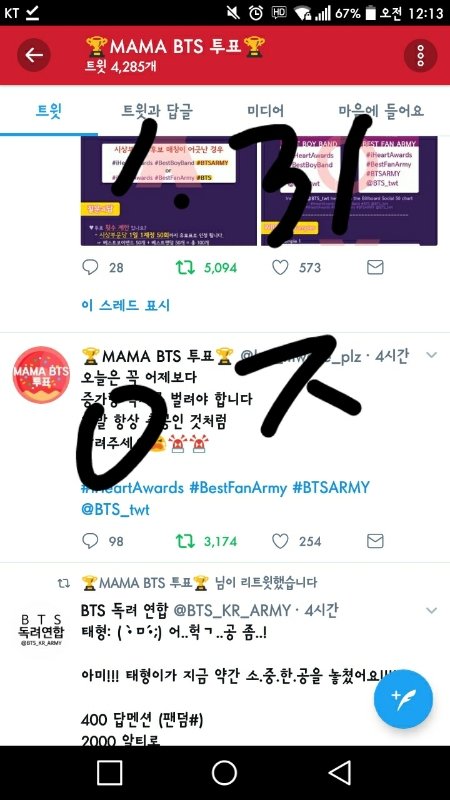Like the tweet with 254 likes
Viewport: 450px width, 800px height.
[x=280, y=541]
